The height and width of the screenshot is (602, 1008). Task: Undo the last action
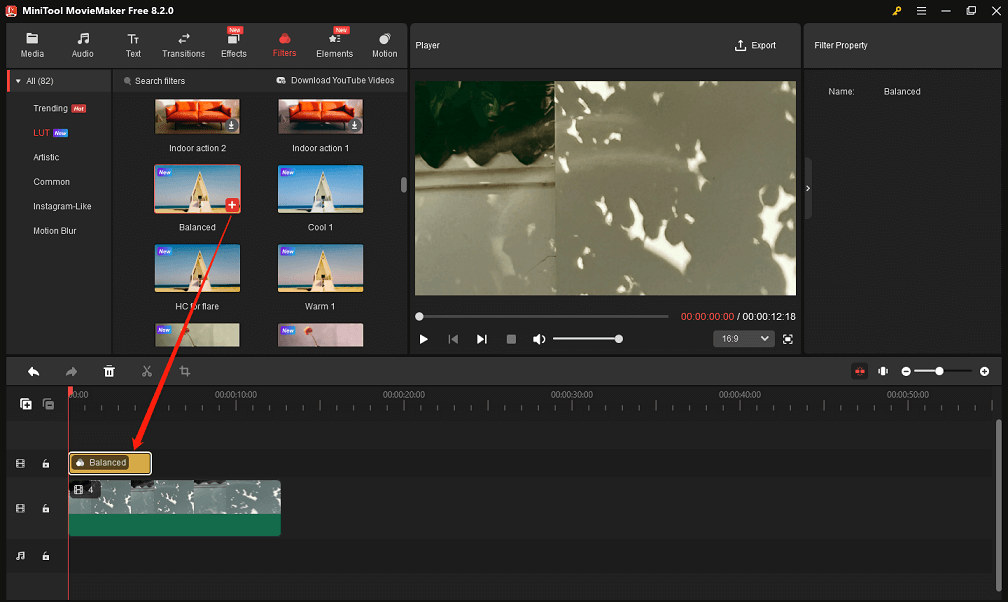33,372
